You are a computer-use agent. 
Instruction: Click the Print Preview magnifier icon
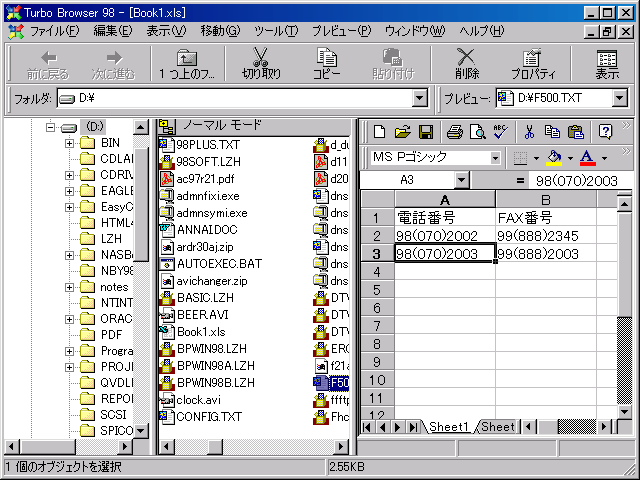(478, 132)
